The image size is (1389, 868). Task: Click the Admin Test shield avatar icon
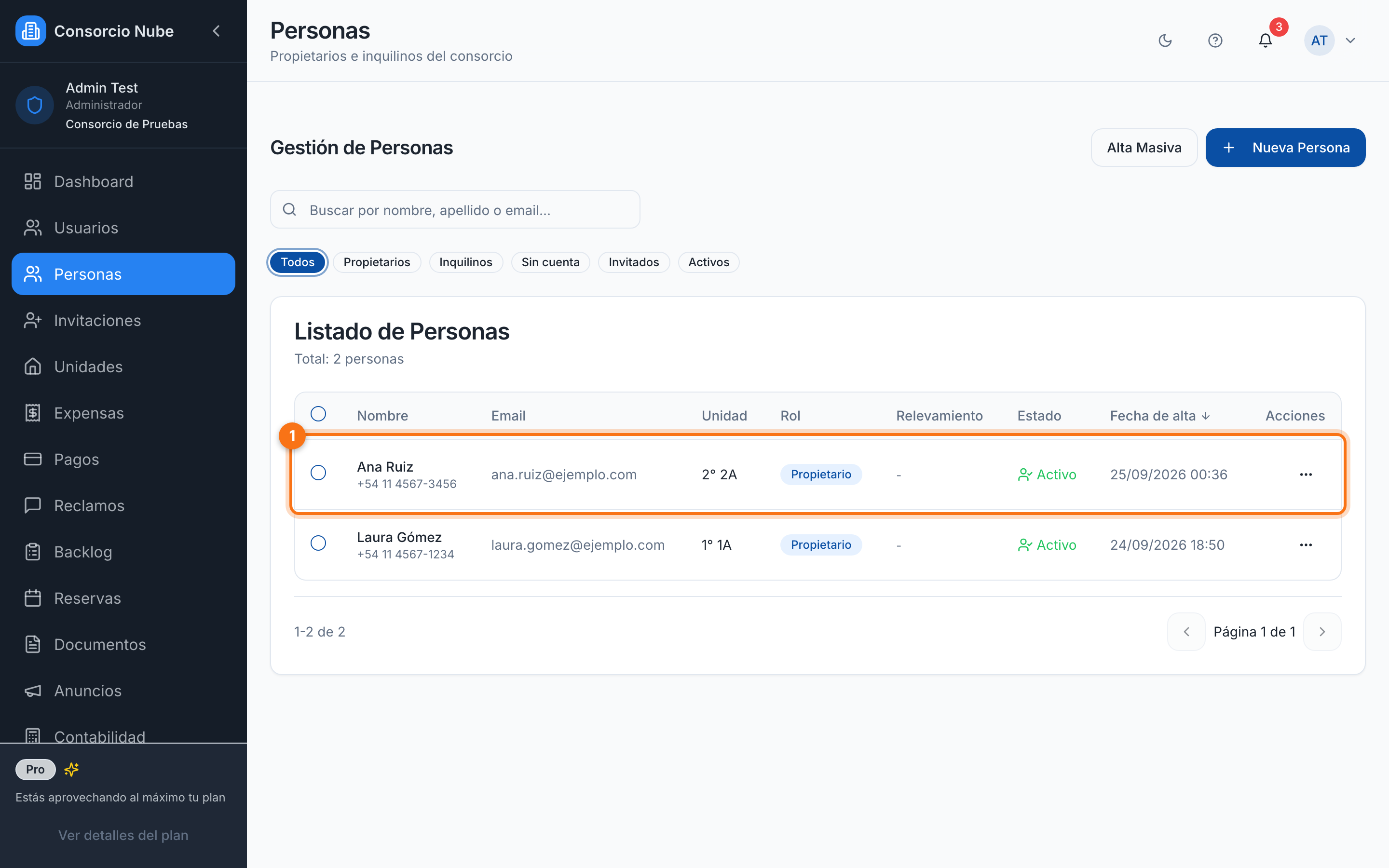pyautogui.click(x=34, y=105)
